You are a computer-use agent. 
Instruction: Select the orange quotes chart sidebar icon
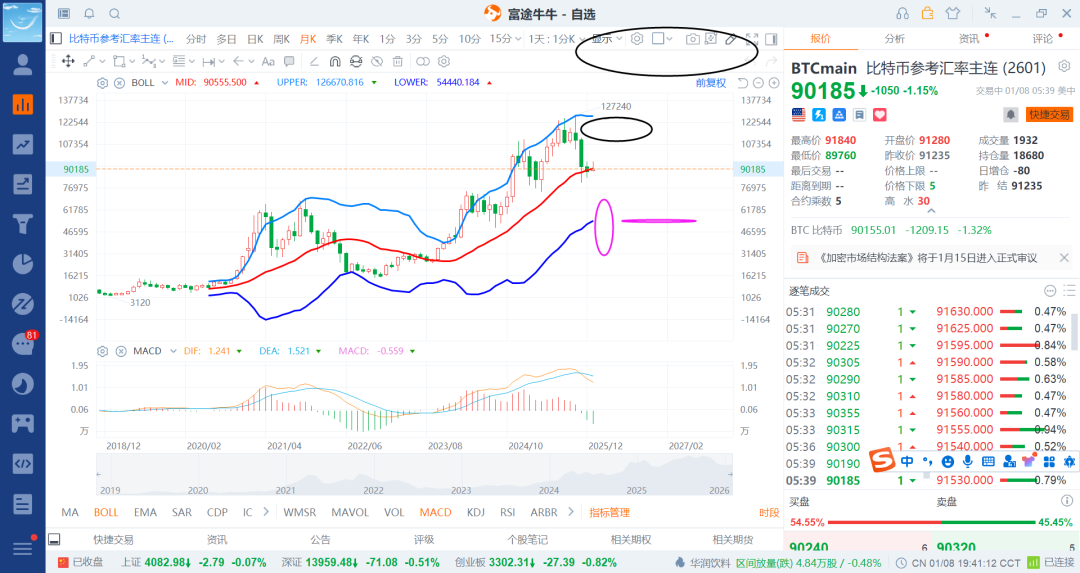click(x=23, y=104)
